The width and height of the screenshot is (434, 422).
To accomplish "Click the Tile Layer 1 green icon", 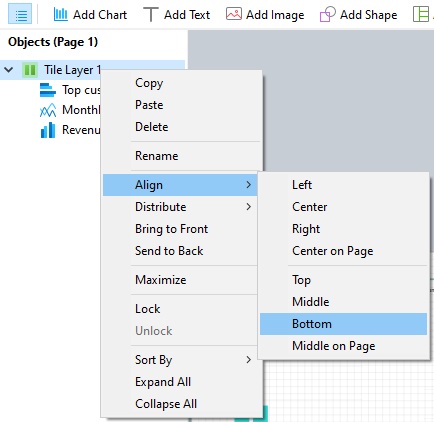I will [x=30, y=70].
